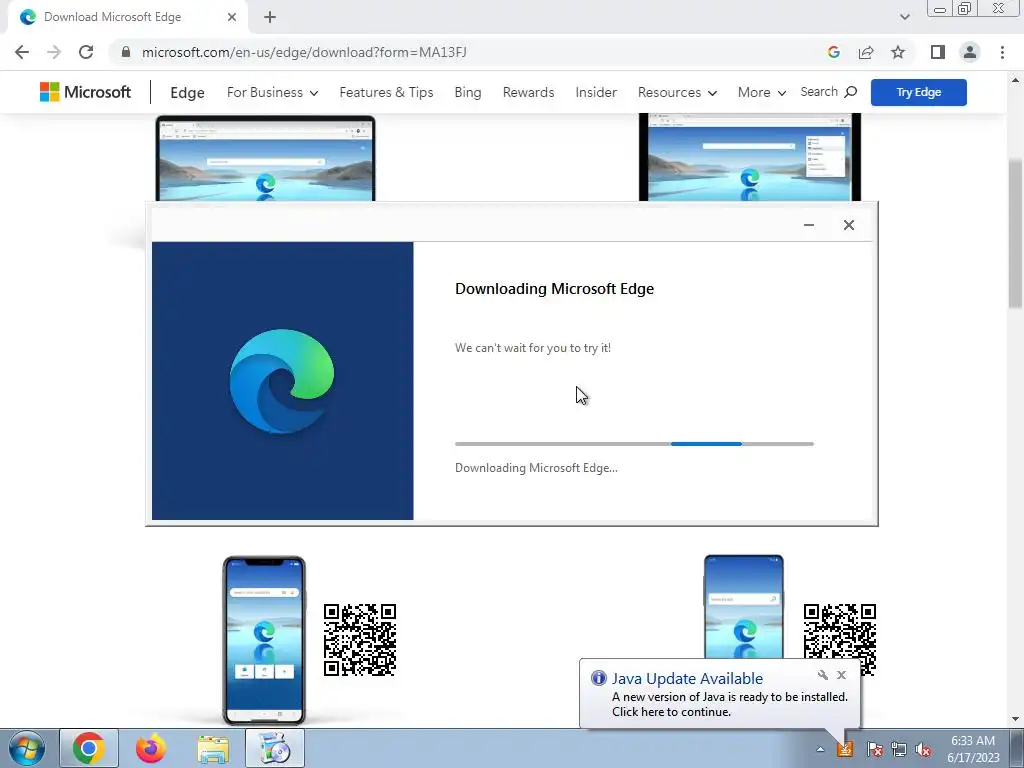The image size is (1024, 768).
Task: Click 'We can't wait for you to try it!' text
Action: click(x=533, y=348)
